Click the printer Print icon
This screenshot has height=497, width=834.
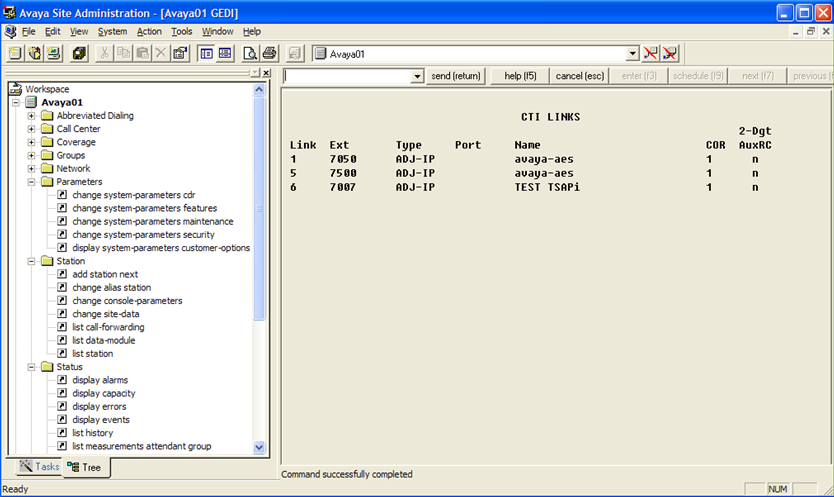point(269,53)
